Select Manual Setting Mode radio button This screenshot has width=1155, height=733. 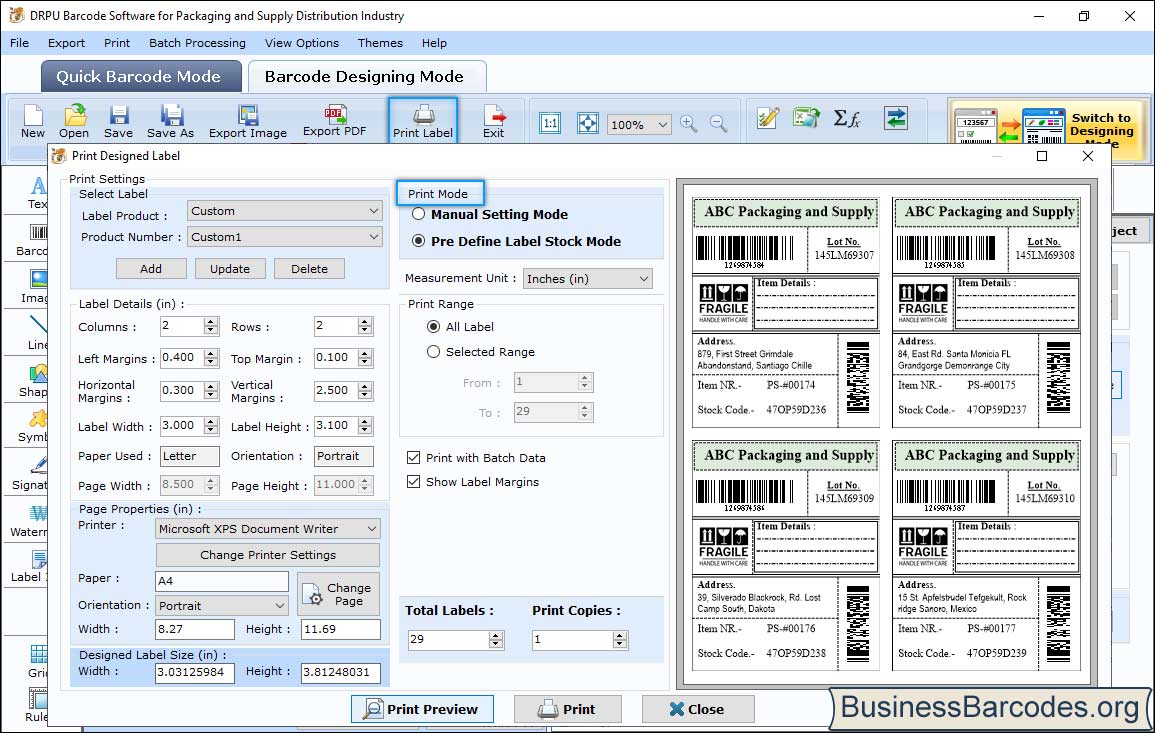coord(418,214)
